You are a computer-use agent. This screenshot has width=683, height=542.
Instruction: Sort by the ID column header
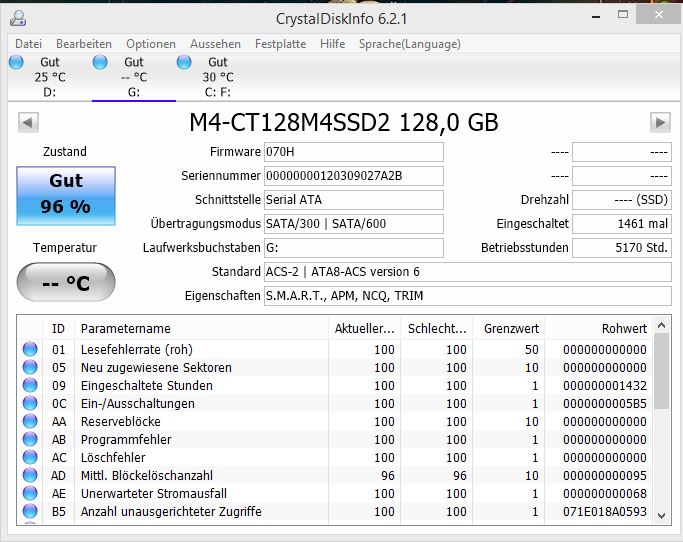pyautogui.click(x=59, y=329)
